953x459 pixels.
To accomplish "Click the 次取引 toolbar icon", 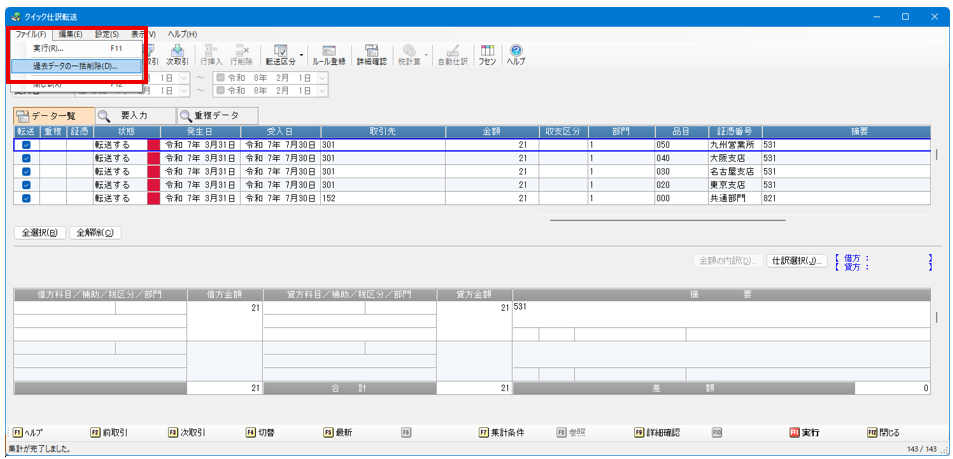I will pyautogui.click(x=177, y=54).
